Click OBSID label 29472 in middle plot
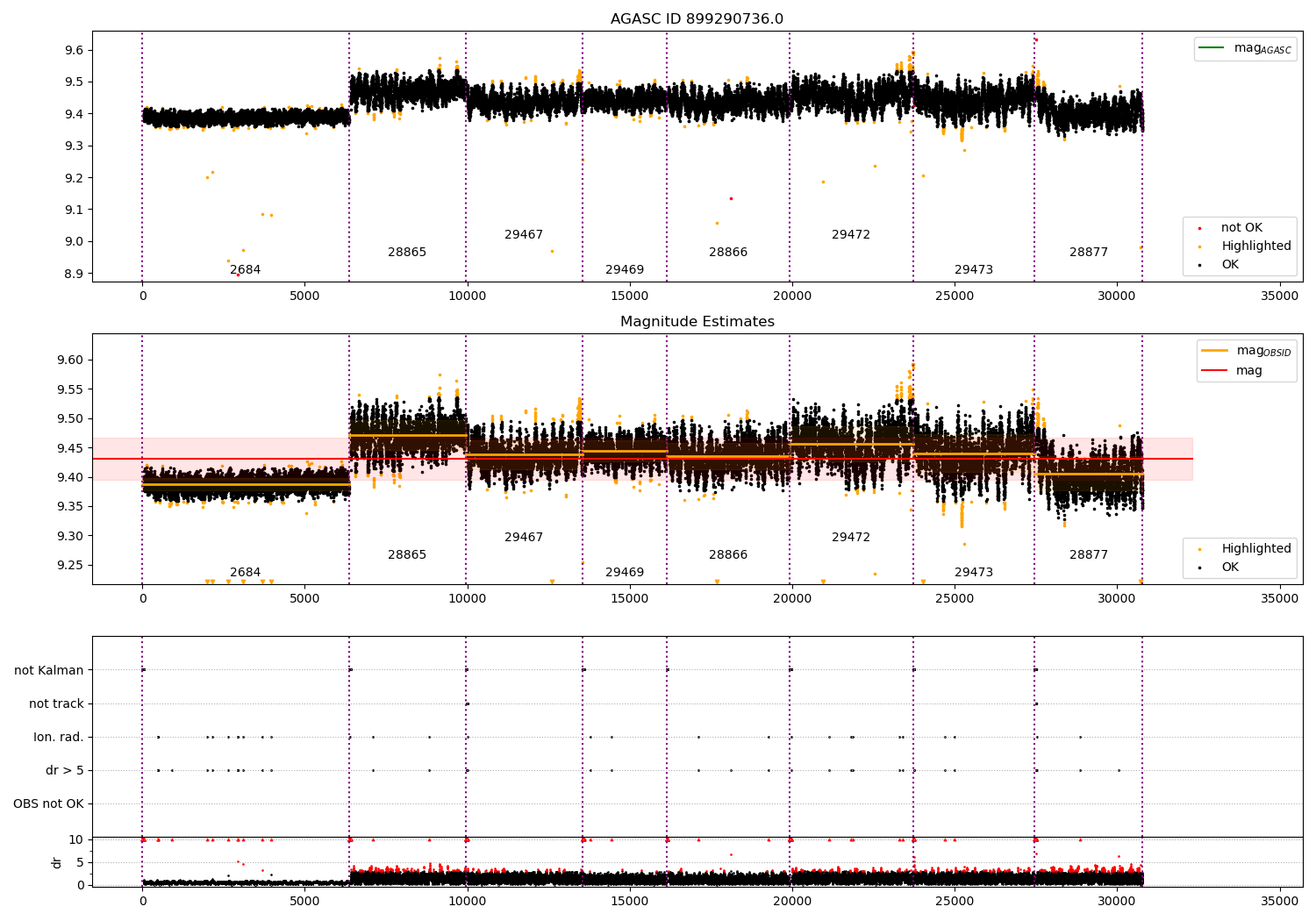Image resolution: width=1316 pixels, height=921 pixels. 851,538
